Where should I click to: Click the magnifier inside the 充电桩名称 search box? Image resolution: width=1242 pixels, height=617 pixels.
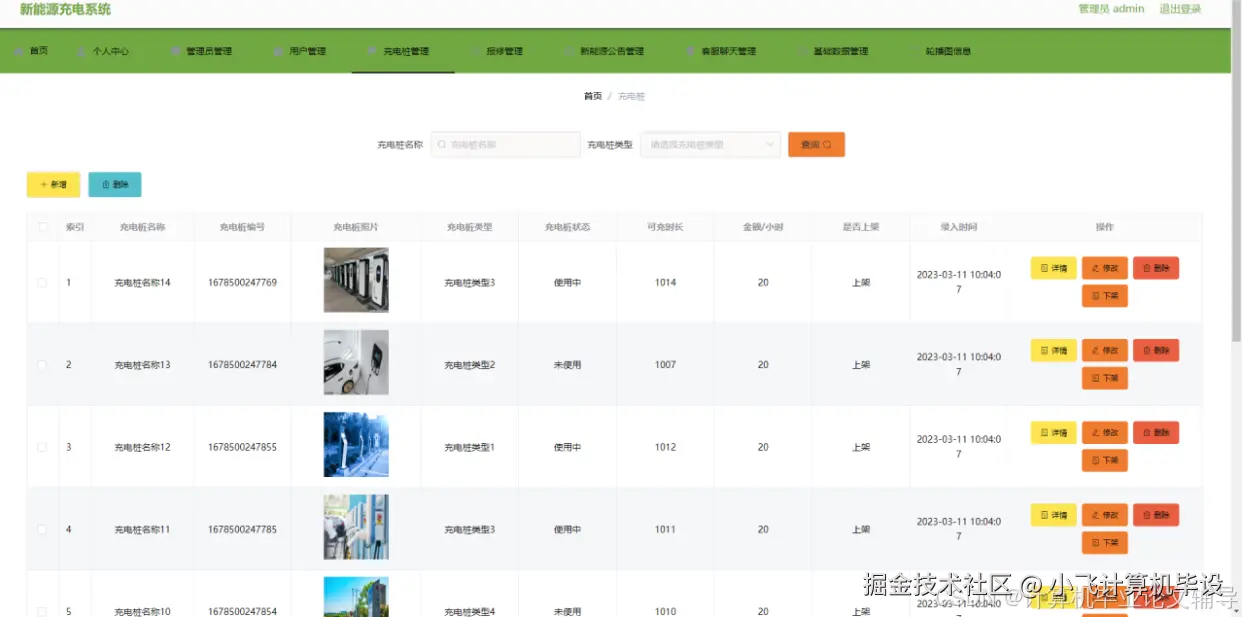coord(441,144)
